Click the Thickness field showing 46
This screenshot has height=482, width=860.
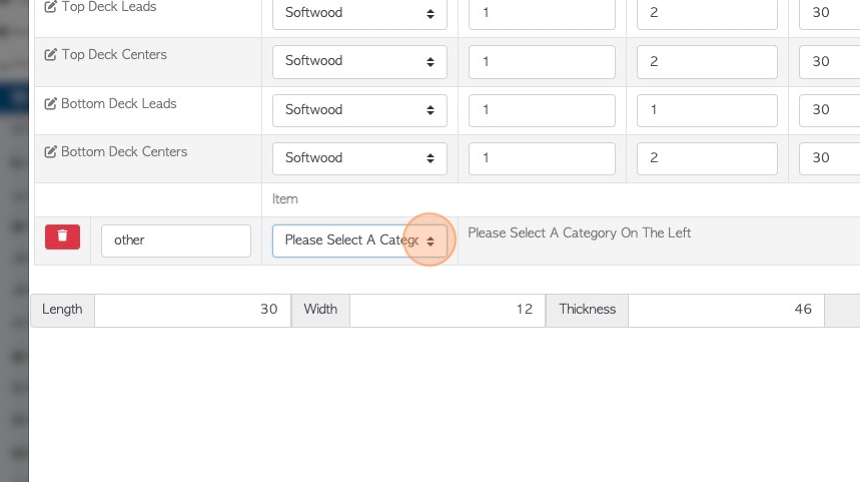(x=726, y=310)
